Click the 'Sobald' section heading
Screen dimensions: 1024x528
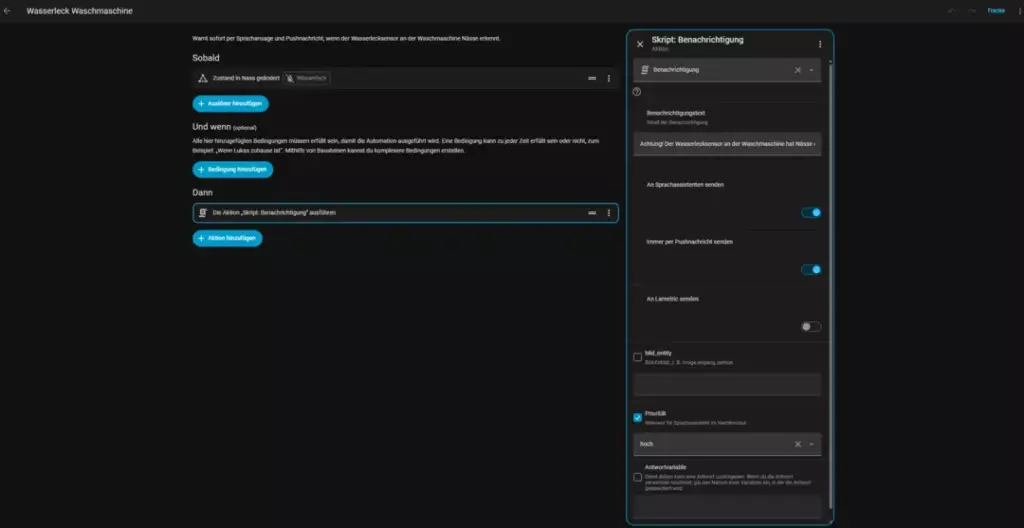206,58
